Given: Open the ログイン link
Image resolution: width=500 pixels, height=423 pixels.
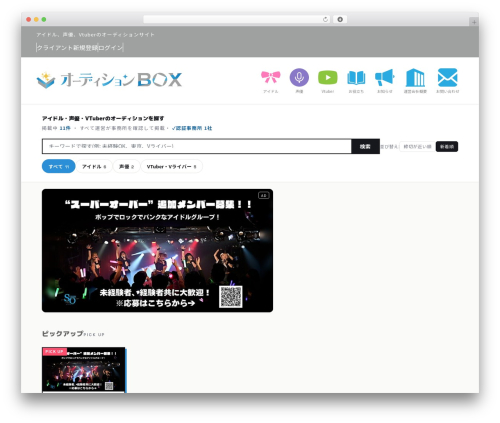Looking at the screenshot, I should [111, 48].
